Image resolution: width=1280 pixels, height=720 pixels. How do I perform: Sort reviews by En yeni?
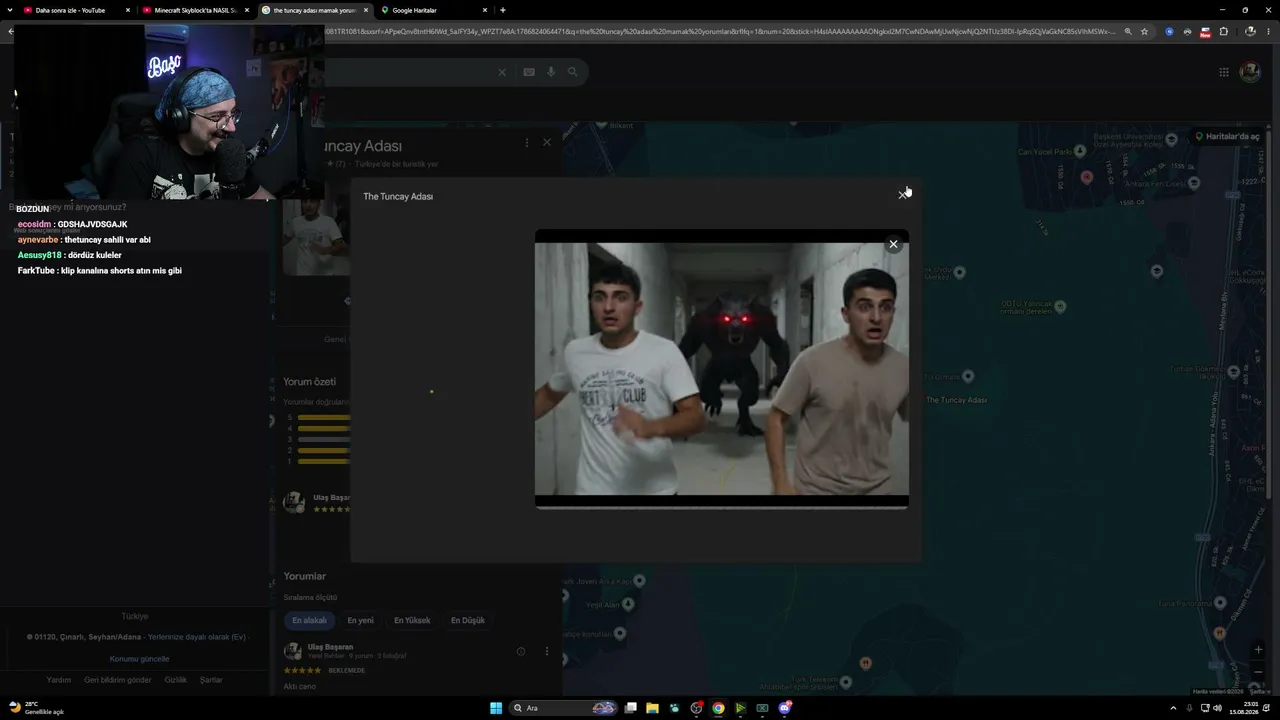pyautogui.click(x=360, y=620)
